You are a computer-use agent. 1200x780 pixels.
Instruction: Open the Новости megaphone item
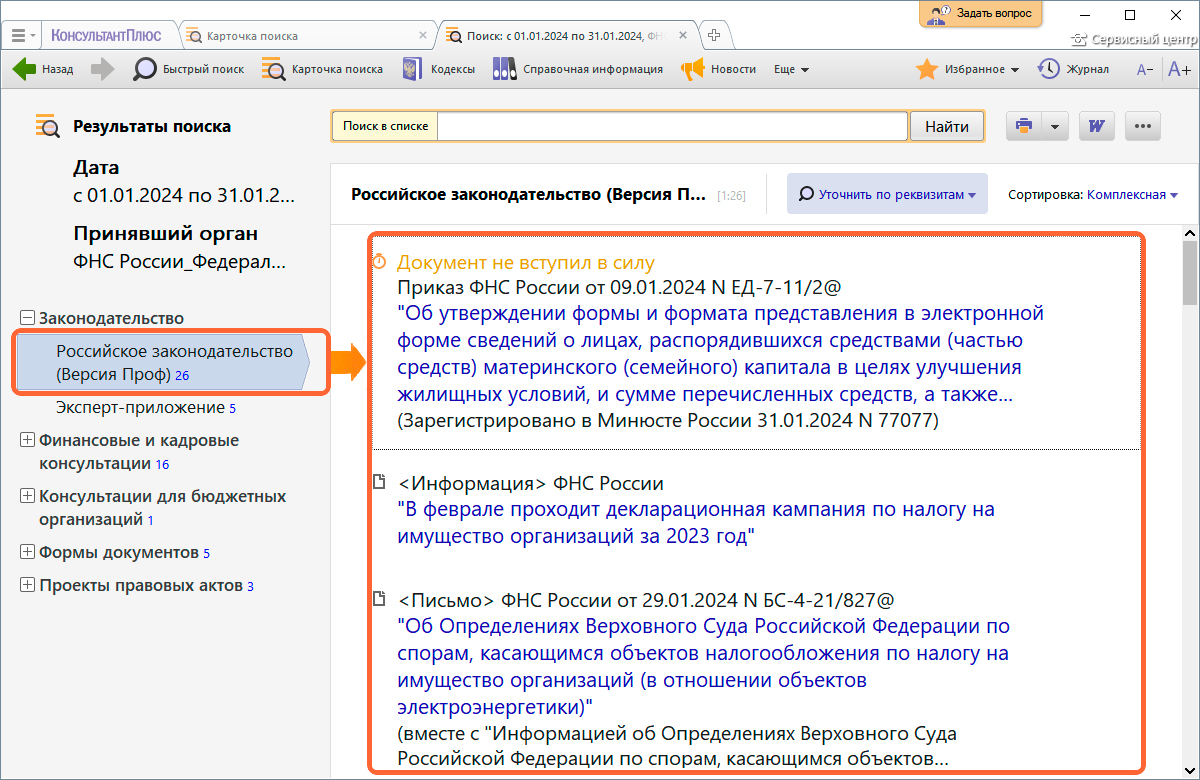click(718, 70)
